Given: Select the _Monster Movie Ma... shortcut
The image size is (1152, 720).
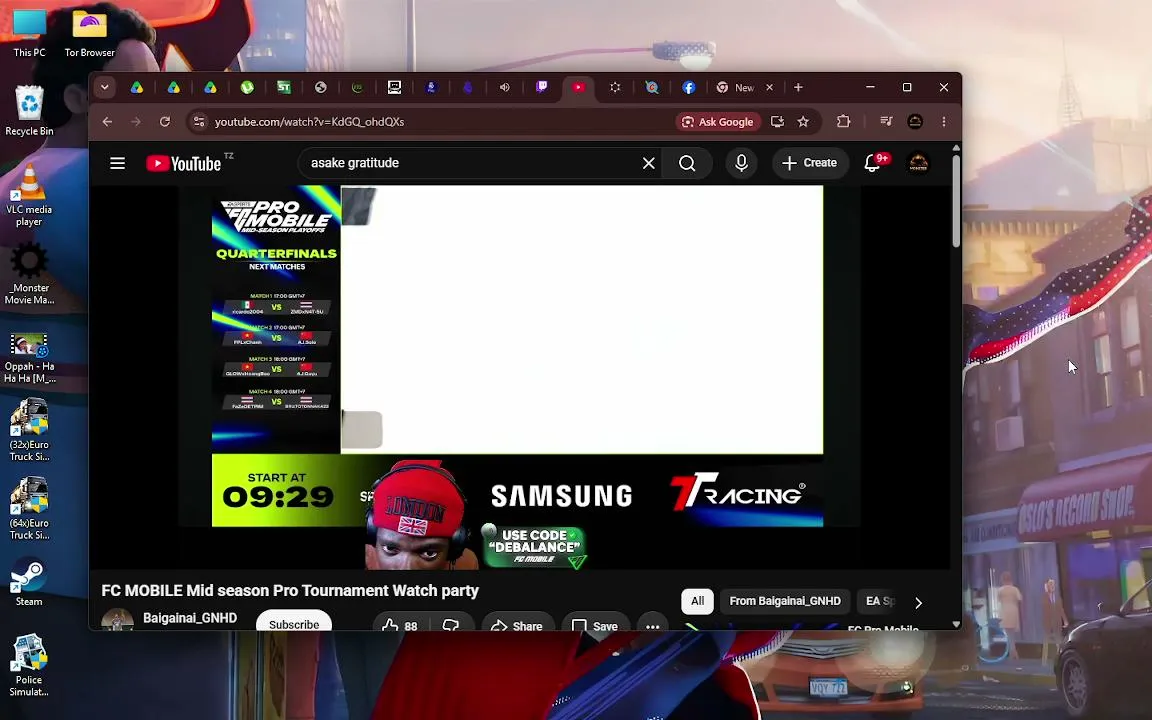Looking at the screenshot, I should 29,273.
